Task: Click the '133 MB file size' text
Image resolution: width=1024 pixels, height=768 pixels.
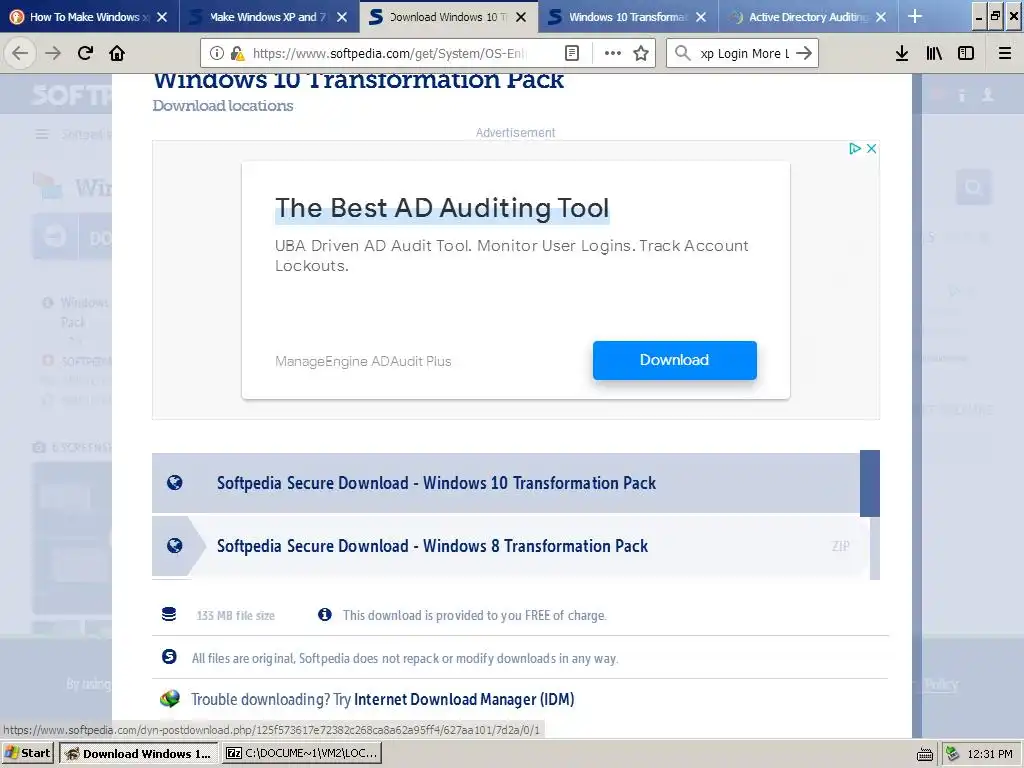Action: 236,615
